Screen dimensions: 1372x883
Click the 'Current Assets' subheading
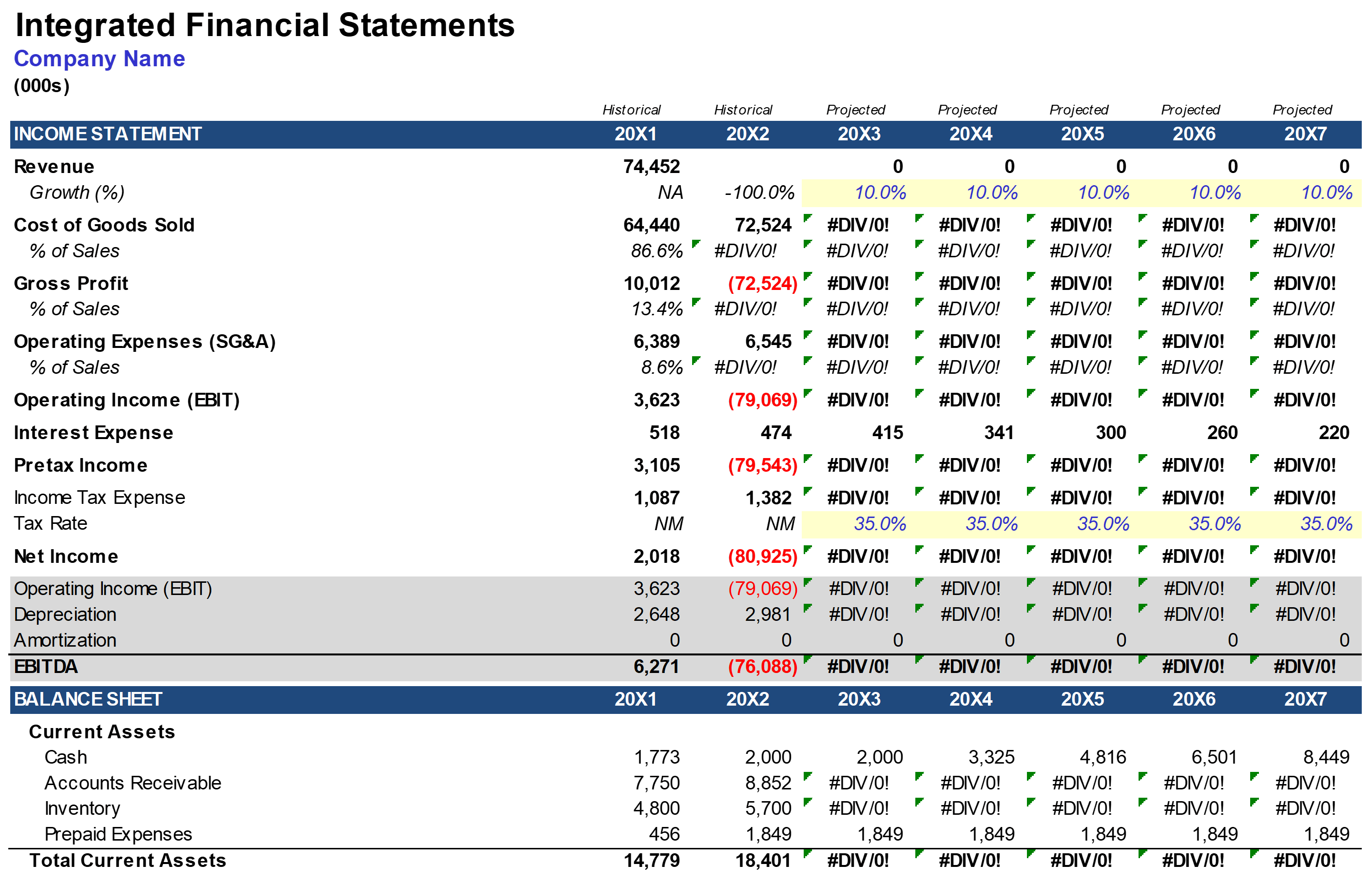(x=102, y=732)
